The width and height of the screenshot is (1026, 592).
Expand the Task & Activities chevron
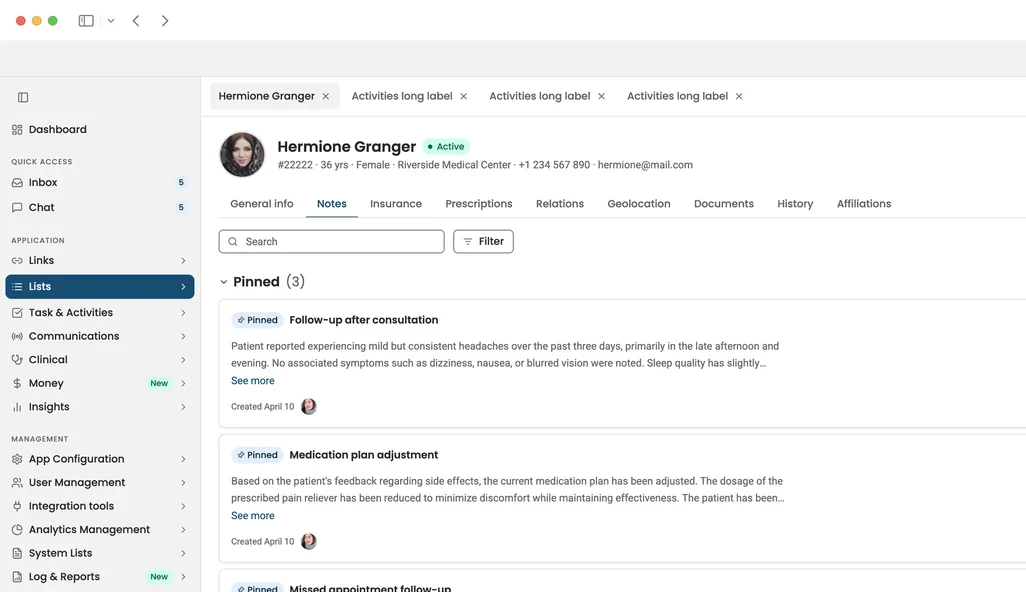coord(183,313)
